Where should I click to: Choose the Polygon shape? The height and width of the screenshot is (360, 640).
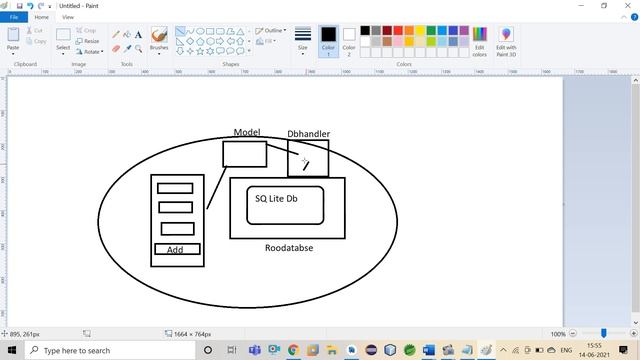click(x=230, y=31)
